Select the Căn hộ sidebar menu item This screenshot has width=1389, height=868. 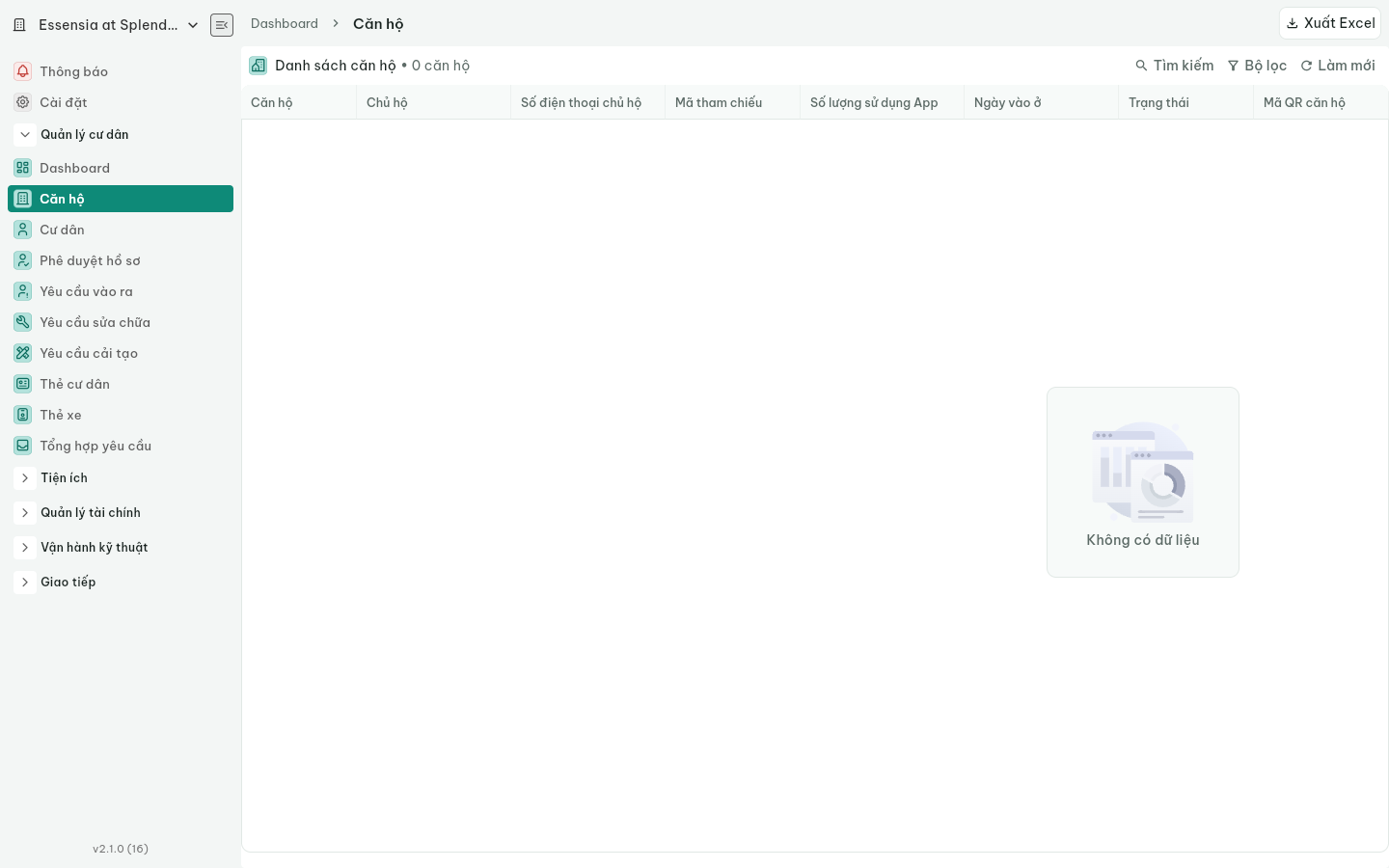[121, 199]
